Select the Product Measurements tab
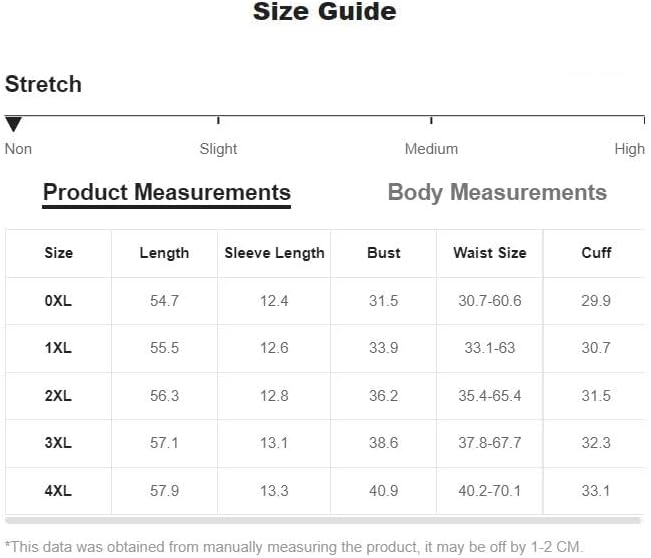Screen dimensions: 651x558 (166, 193)
